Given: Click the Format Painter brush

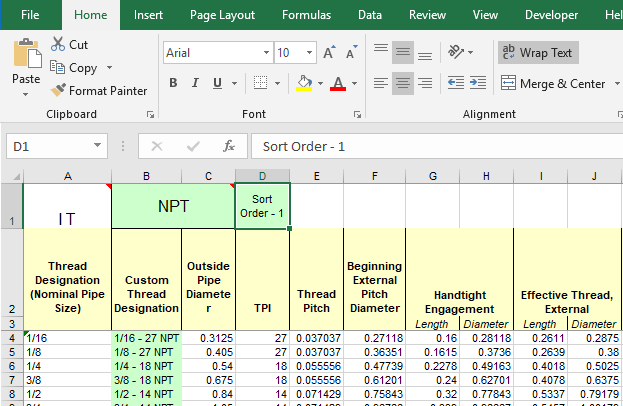Looking at the screenshot, I should point(60,90).
